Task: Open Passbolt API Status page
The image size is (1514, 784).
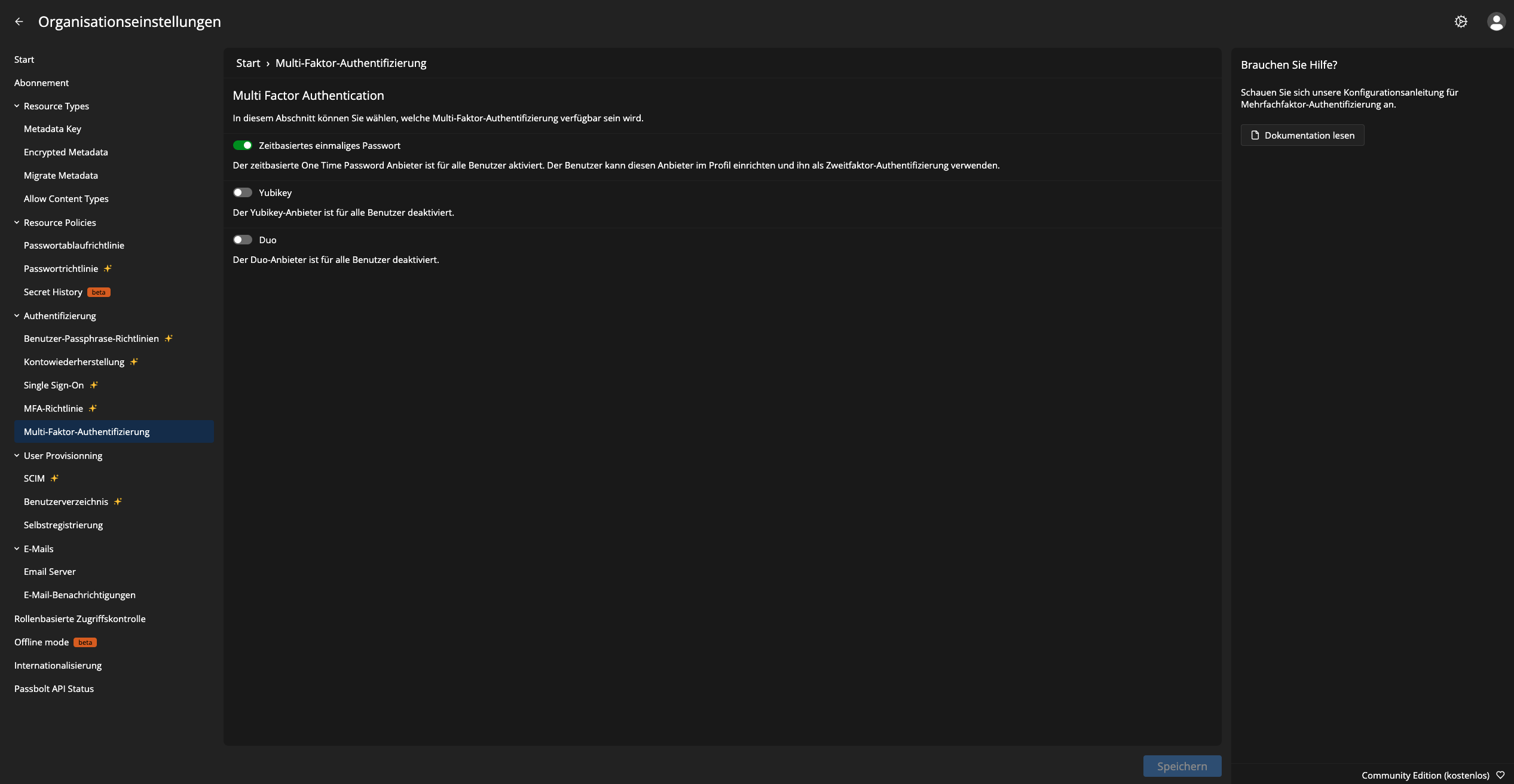Action: 54,688
